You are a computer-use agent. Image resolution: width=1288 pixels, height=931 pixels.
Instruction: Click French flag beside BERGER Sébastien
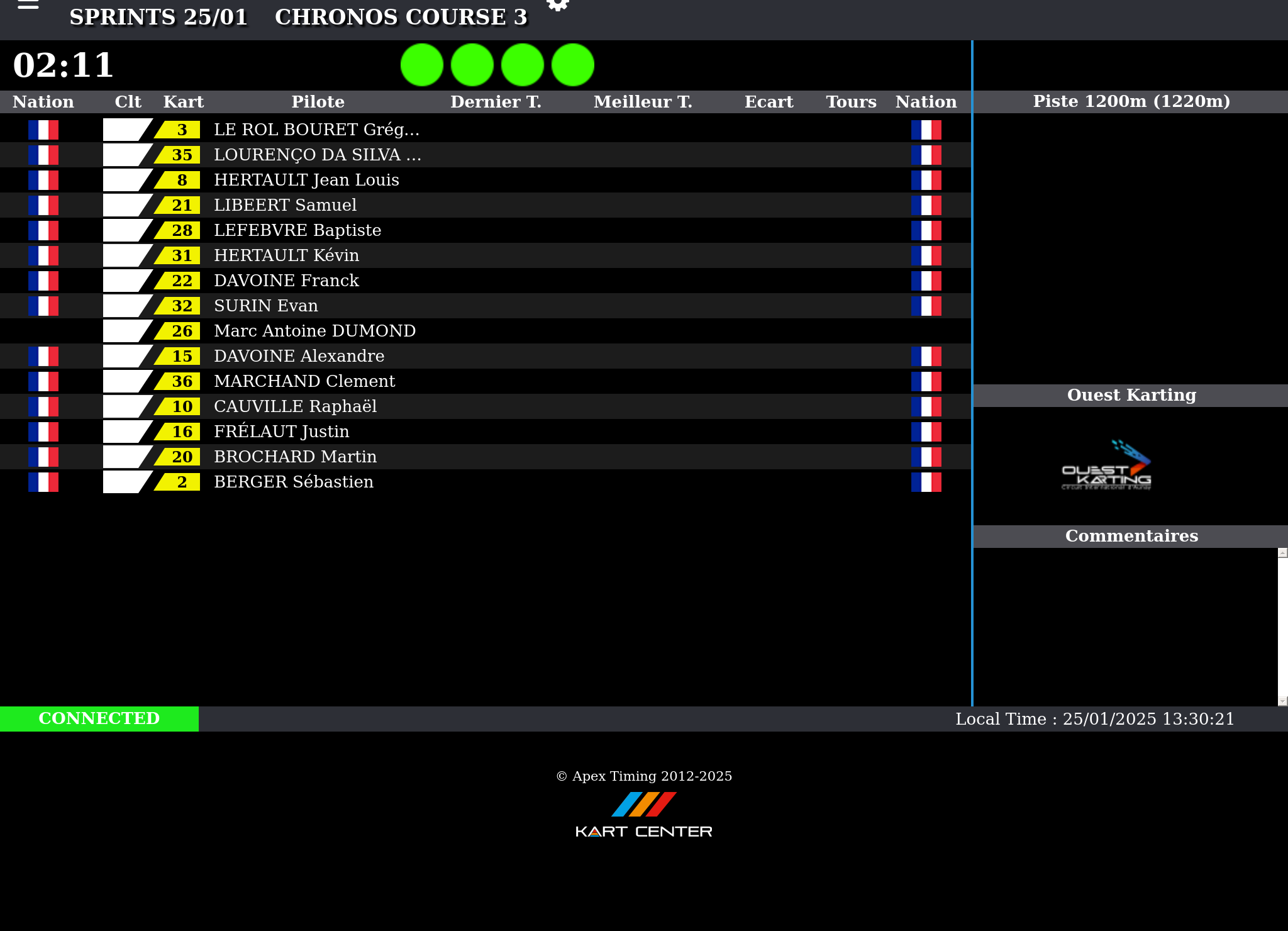click(43, 482)
